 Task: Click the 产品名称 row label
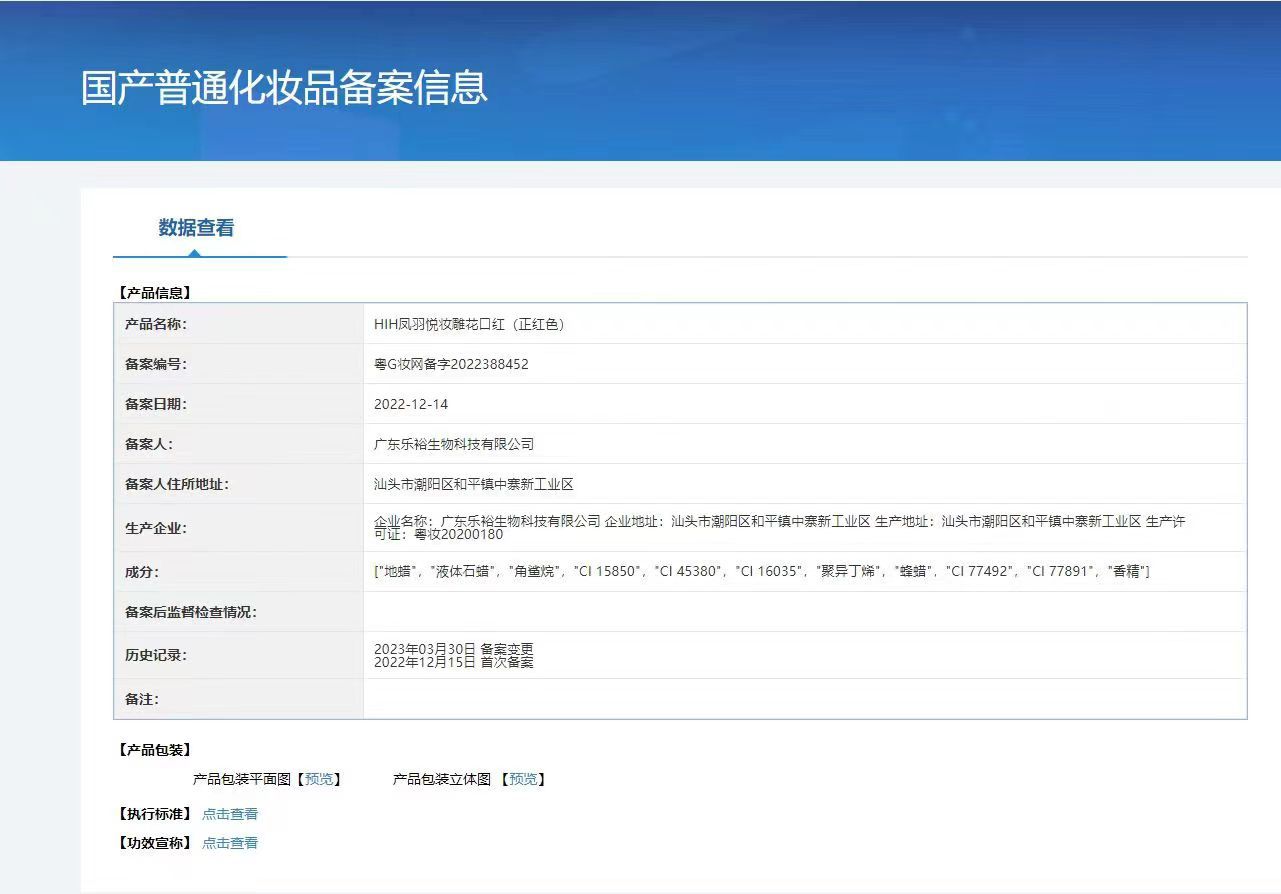pyautogui.click(x=156, y=324)
